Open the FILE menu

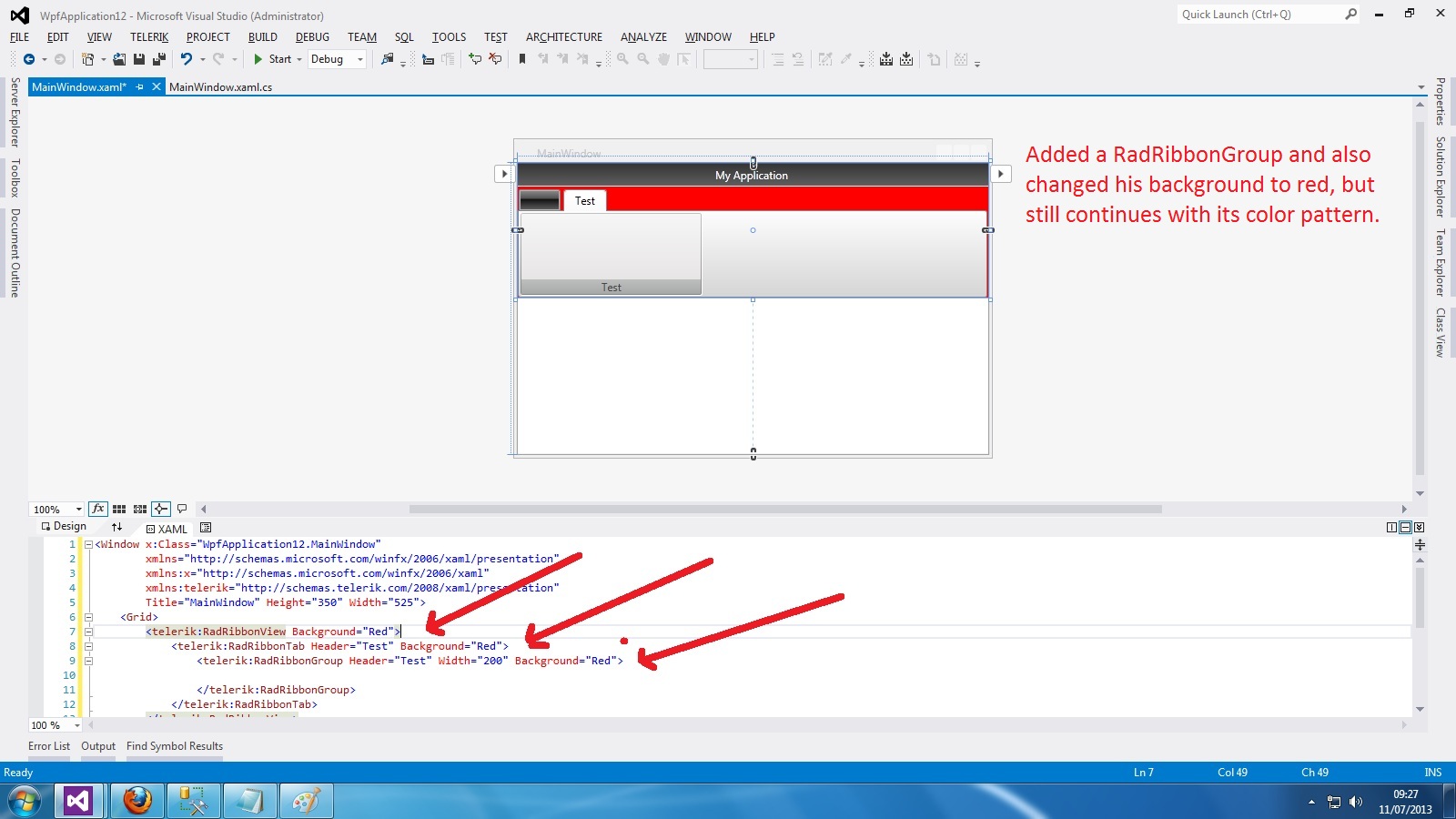(x=19, y=37)
